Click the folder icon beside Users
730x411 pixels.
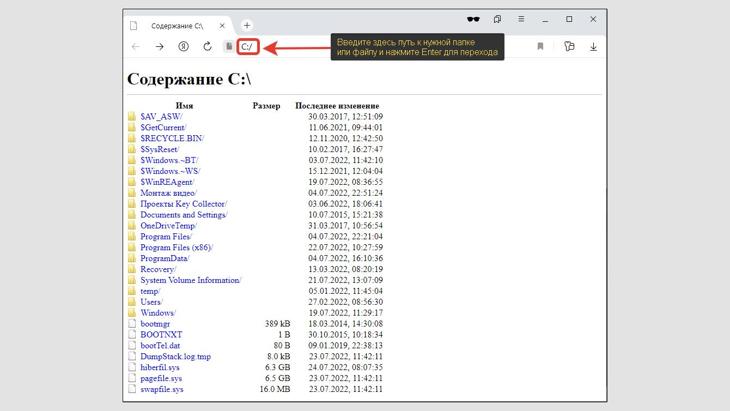132,302
